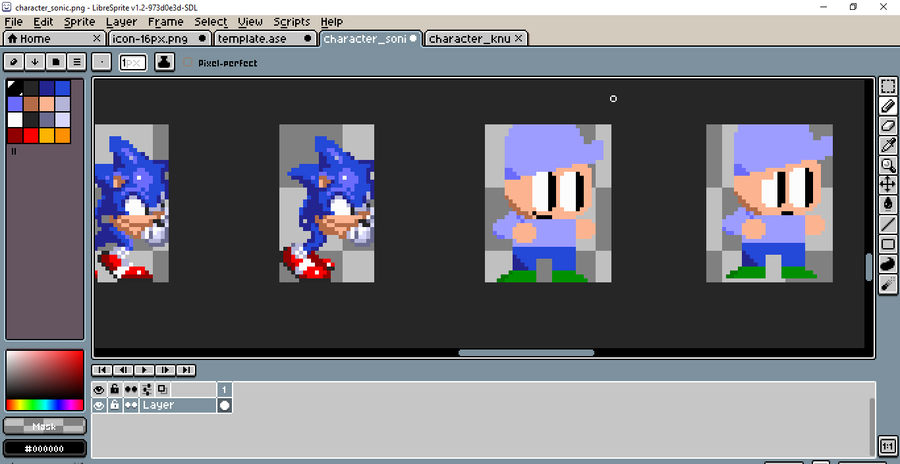Close the Home tab
Image resolution: width=900 pixels, height=464 pixels.
[97, 38]
